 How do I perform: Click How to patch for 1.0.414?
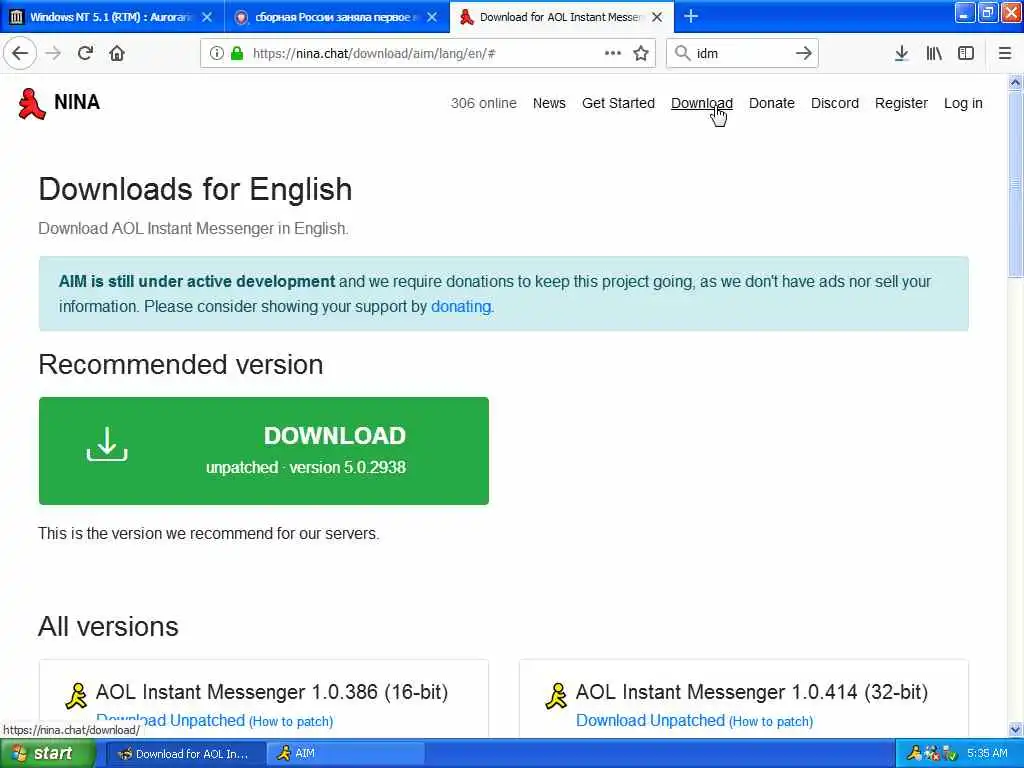771,721
